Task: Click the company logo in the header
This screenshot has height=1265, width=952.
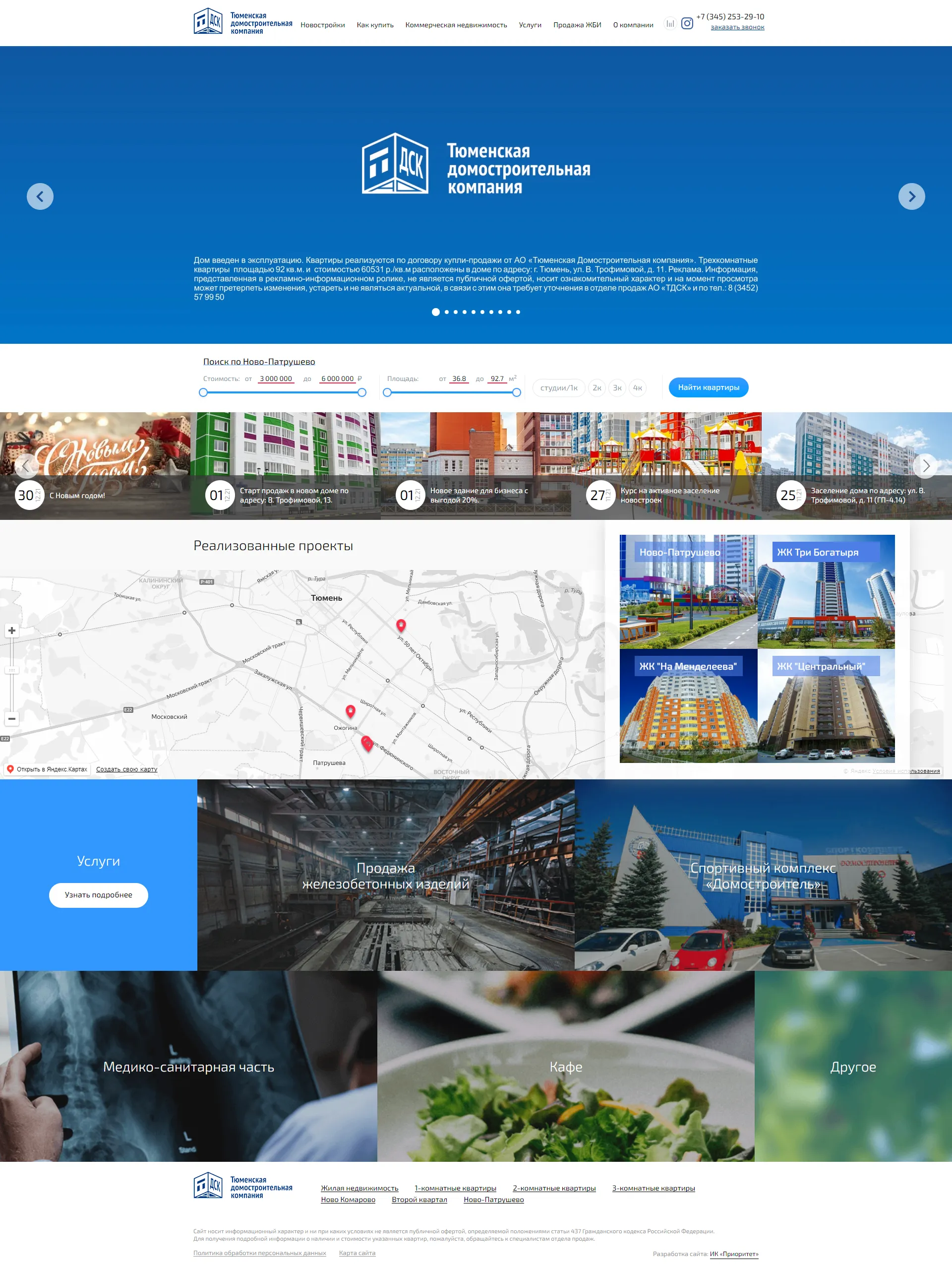Action: coord(243,22)
